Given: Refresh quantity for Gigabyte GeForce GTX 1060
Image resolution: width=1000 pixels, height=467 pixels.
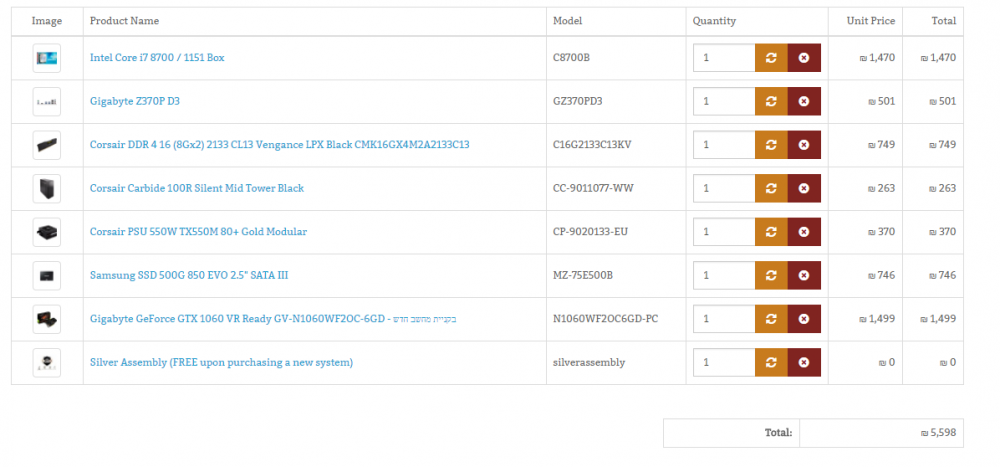Looking at the screenshot, I should 771,318.
